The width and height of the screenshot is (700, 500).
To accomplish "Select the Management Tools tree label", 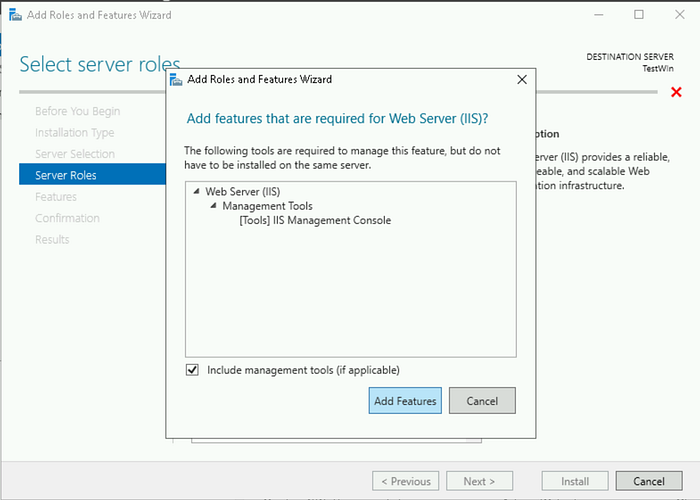I will 267,206.
